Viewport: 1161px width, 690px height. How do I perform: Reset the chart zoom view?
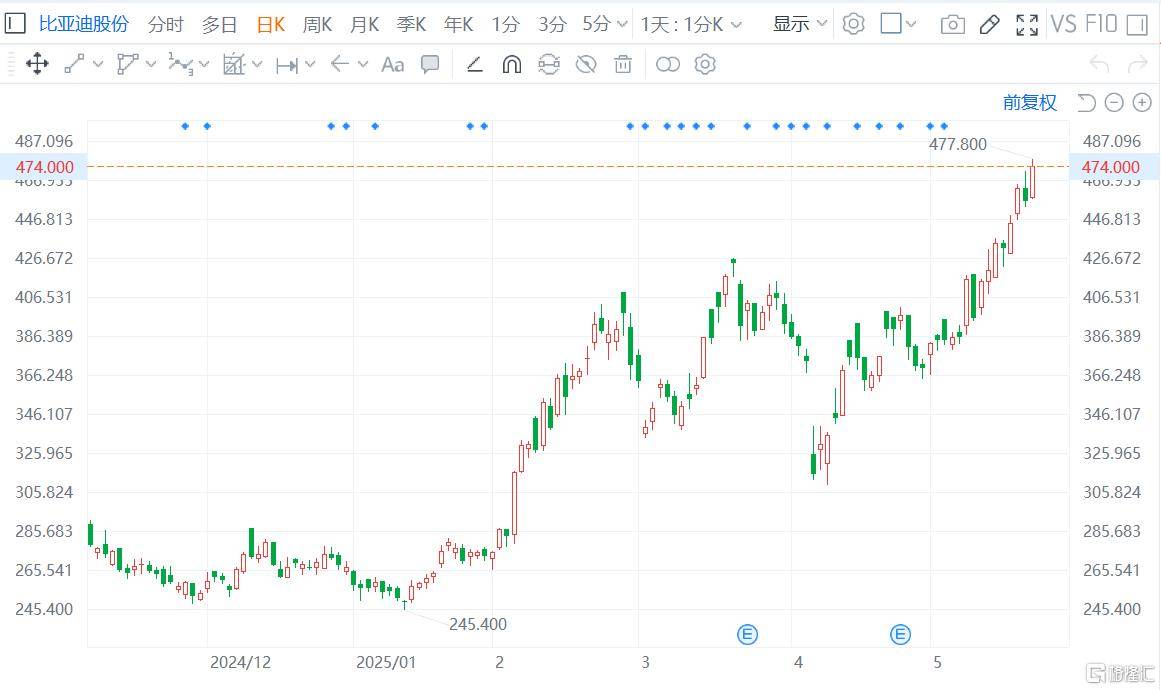[x=1086, y=102]
